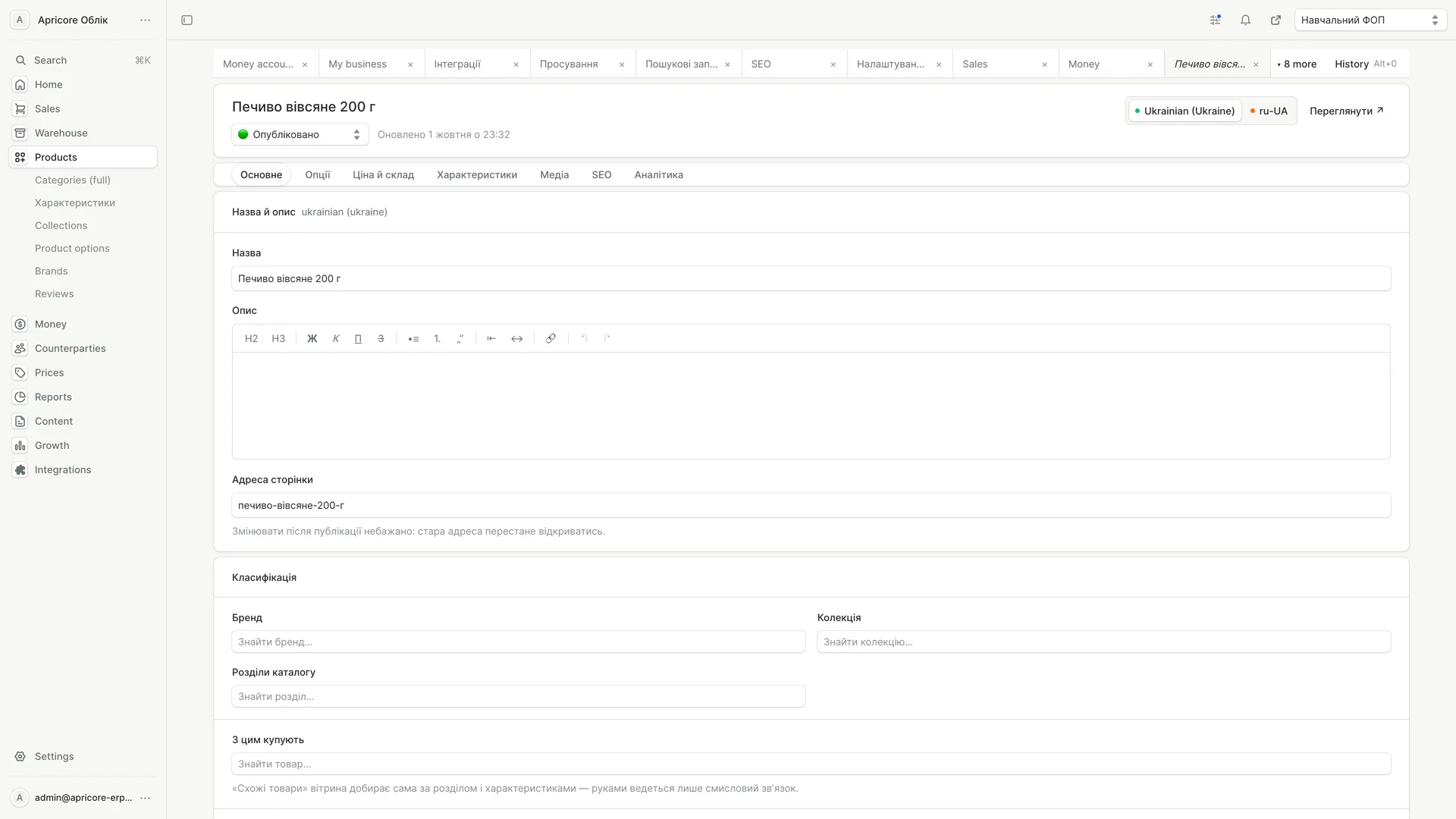This screenshot has height=819, width=1456.
Task: Apply strikethrough formatting in editor toolbar
Action: [381, 339]
